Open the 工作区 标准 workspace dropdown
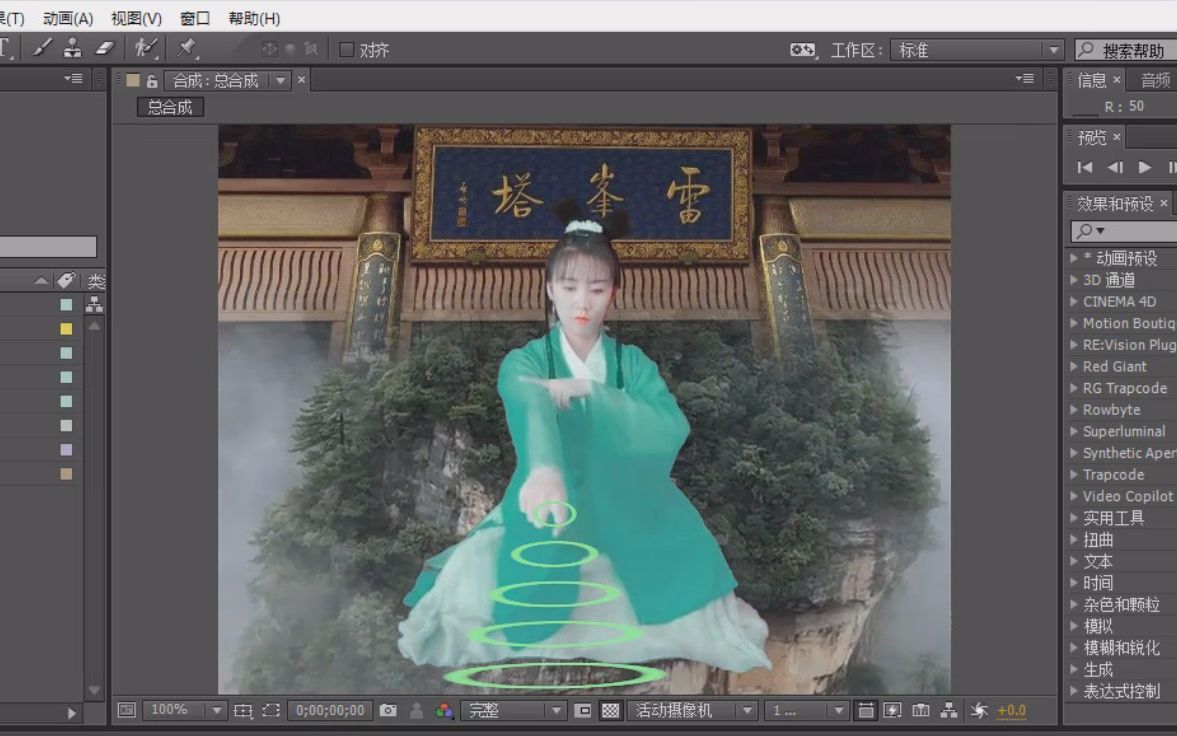Image resolution: width=1177 pixels, height=736 pixels. (977, 50)
